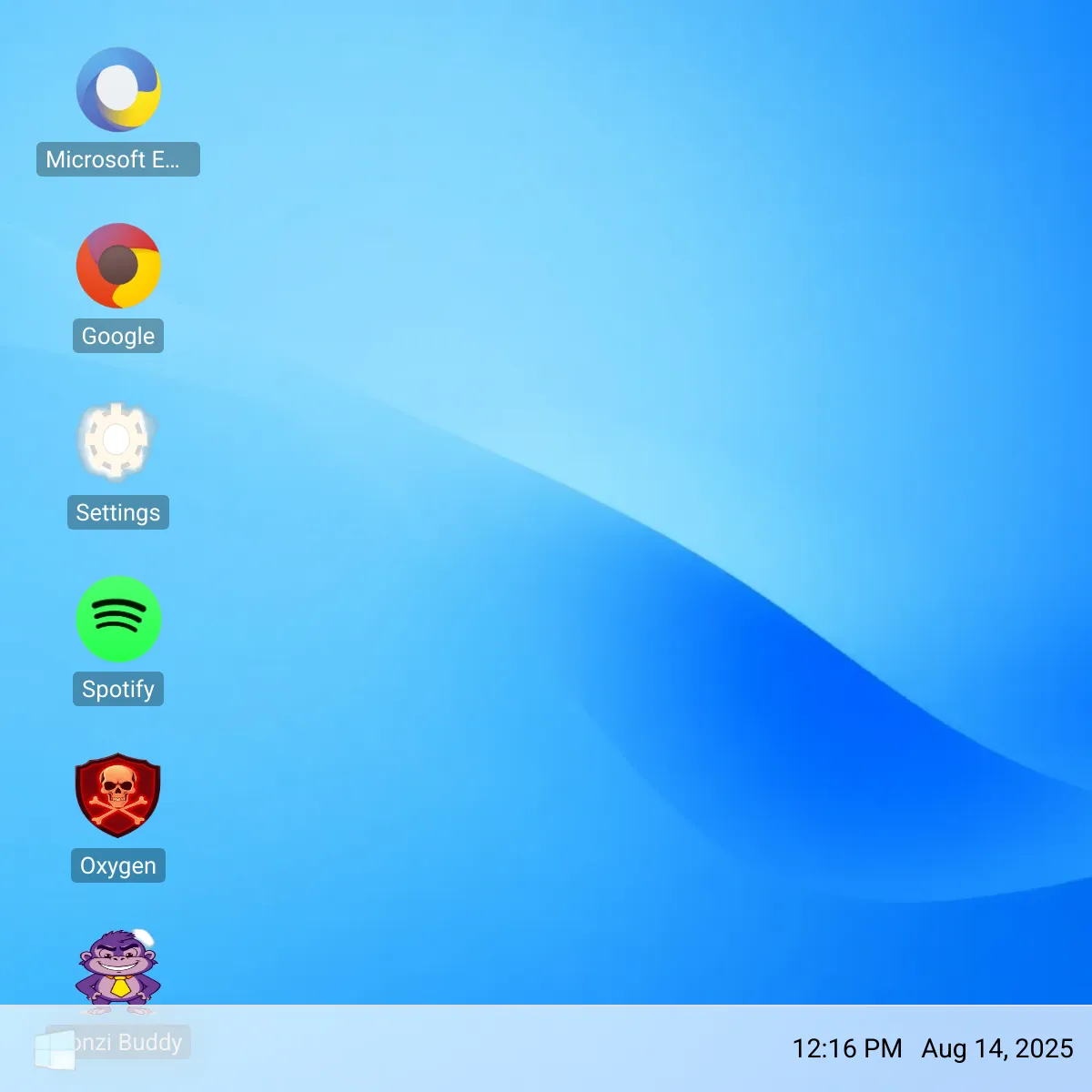Click the 12:16 PM taskbar clock
This screenshot has width=1092, height=1092.
point(847,1048)
